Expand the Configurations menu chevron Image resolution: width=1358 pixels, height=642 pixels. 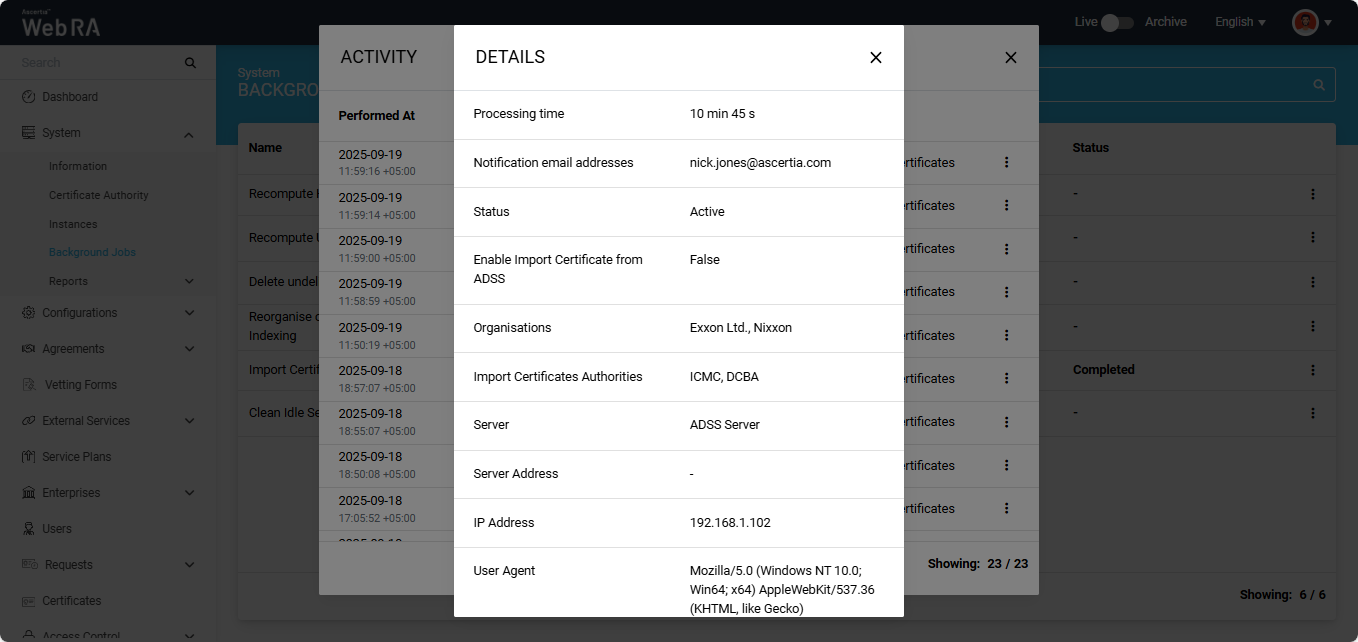tap(189, 313)
